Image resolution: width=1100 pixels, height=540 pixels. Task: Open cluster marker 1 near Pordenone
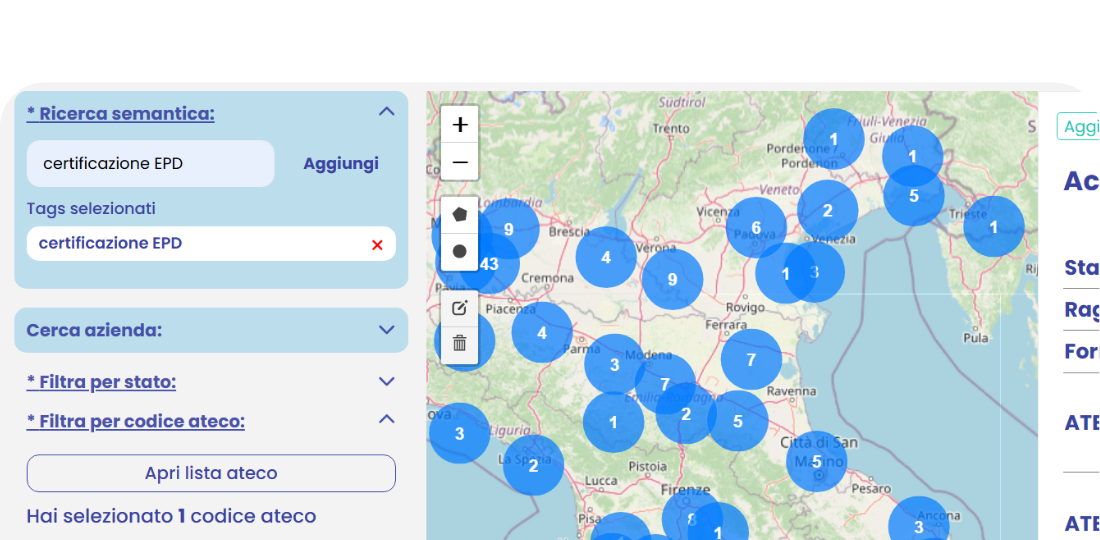(x=834, y=139)
